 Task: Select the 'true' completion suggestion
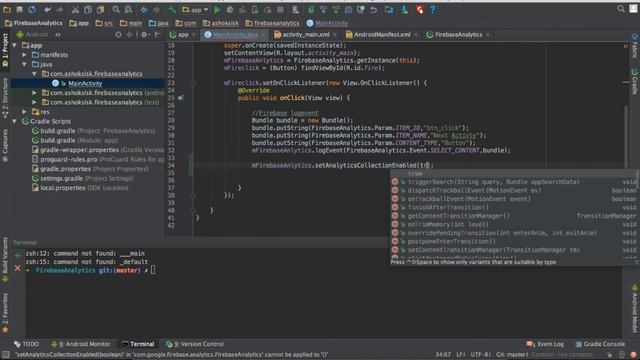coord(514,174)
